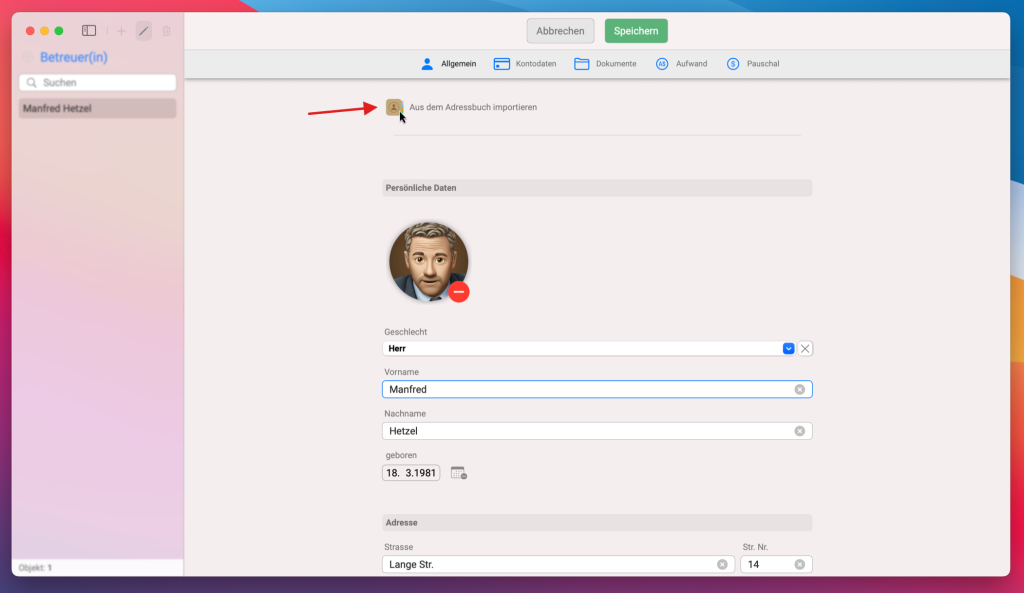This screenshot has height=593, width=1024.
Task: Click the Betreuer(in) sidebar title
Action: 74,57
